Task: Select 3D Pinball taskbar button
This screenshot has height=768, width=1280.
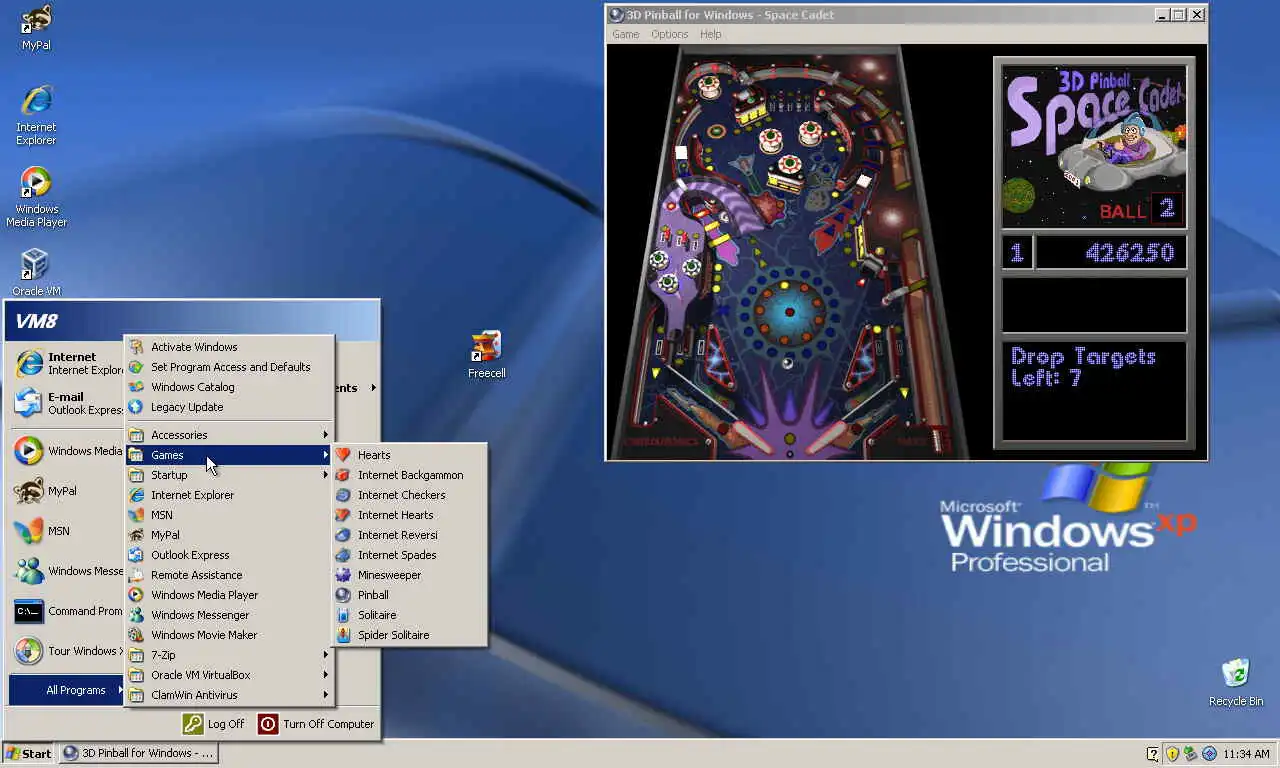Action: click(139, 753)
